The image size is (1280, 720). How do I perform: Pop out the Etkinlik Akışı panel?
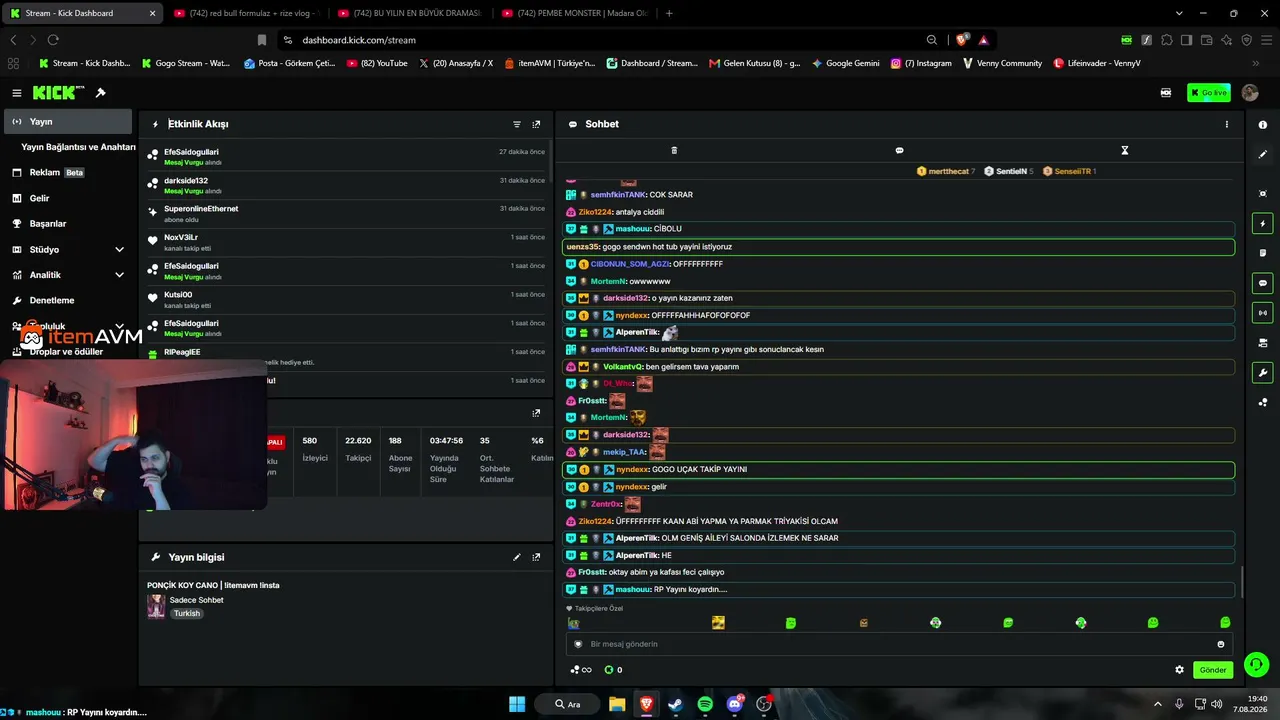coord(536,124)
